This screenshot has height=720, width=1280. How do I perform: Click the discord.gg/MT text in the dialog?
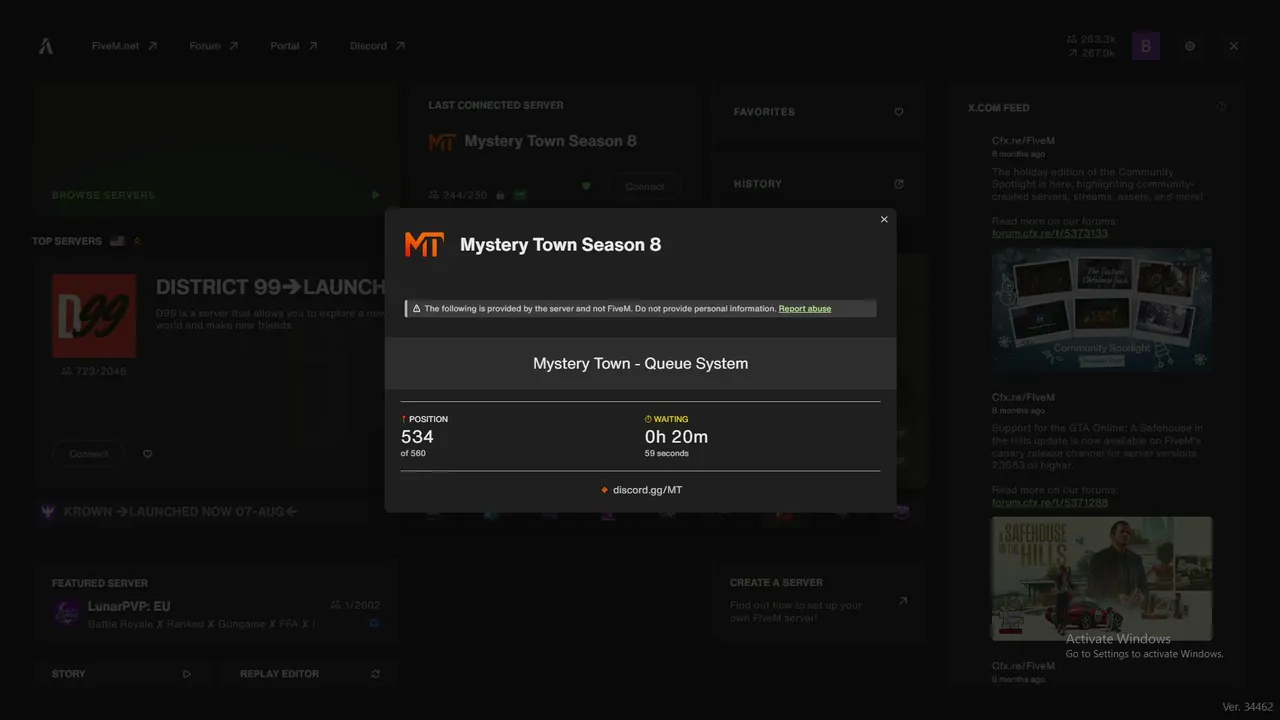647,490
